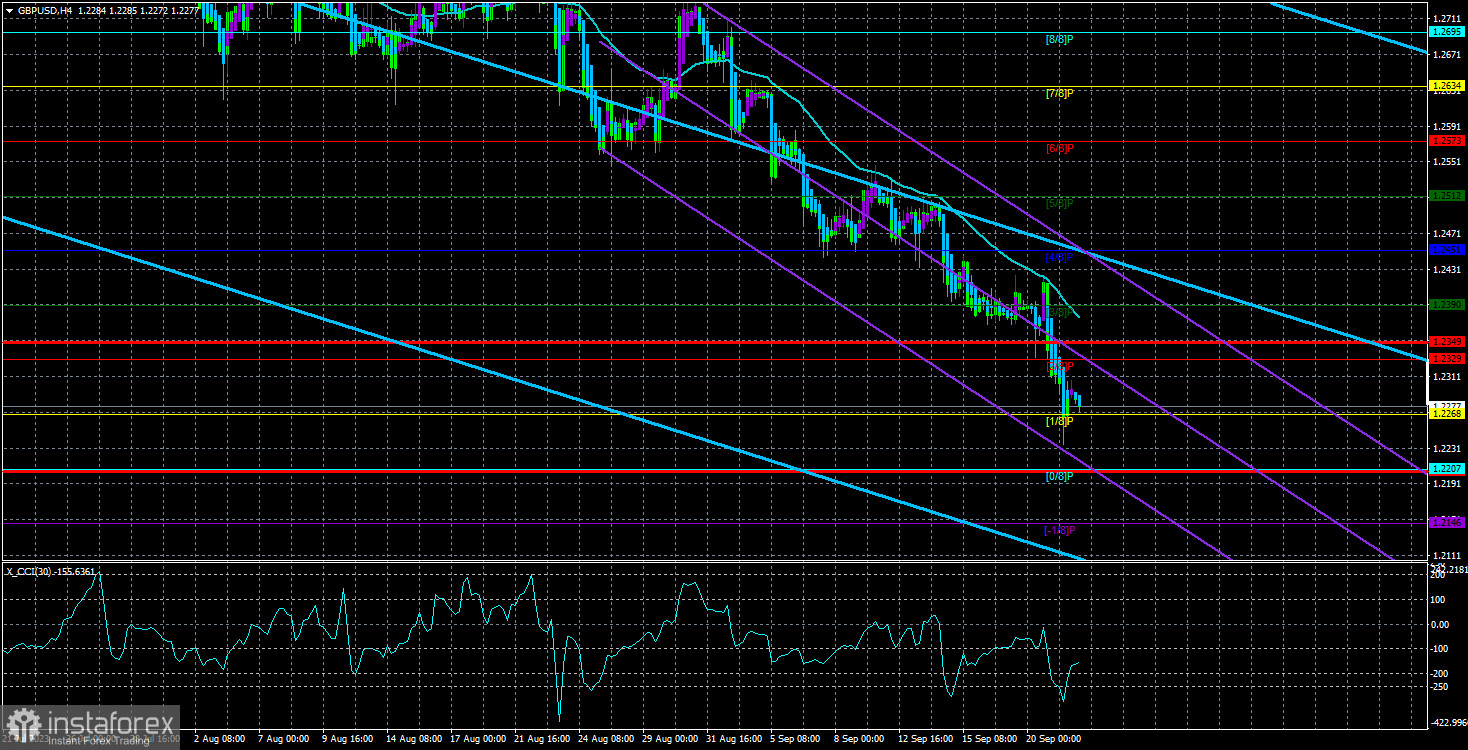Click the 1.2390 green price tag
This screenshot has height=750, width=1468.
point(1447,304)
